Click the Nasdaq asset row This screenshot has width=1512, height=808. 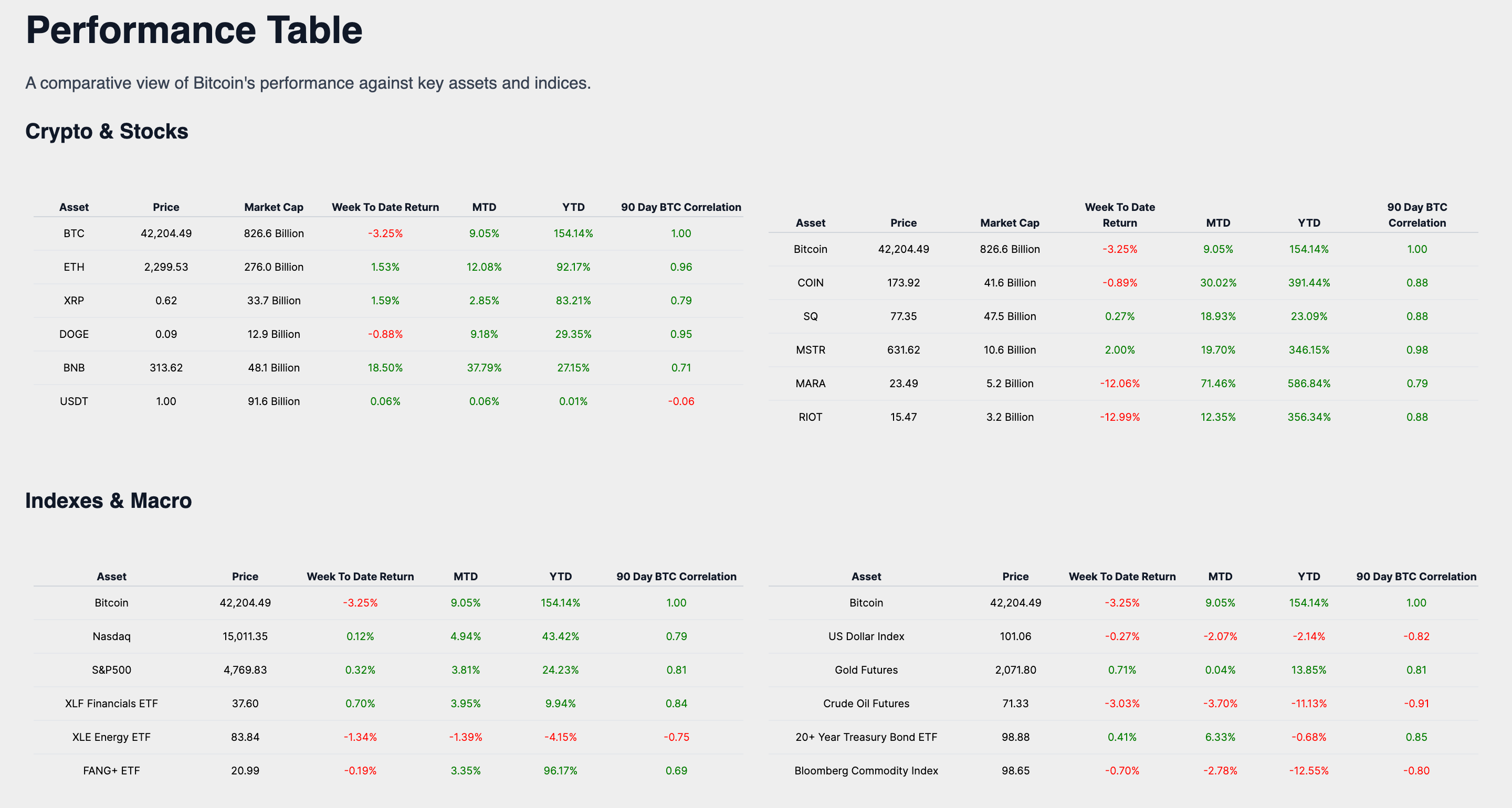click(111, 636)
